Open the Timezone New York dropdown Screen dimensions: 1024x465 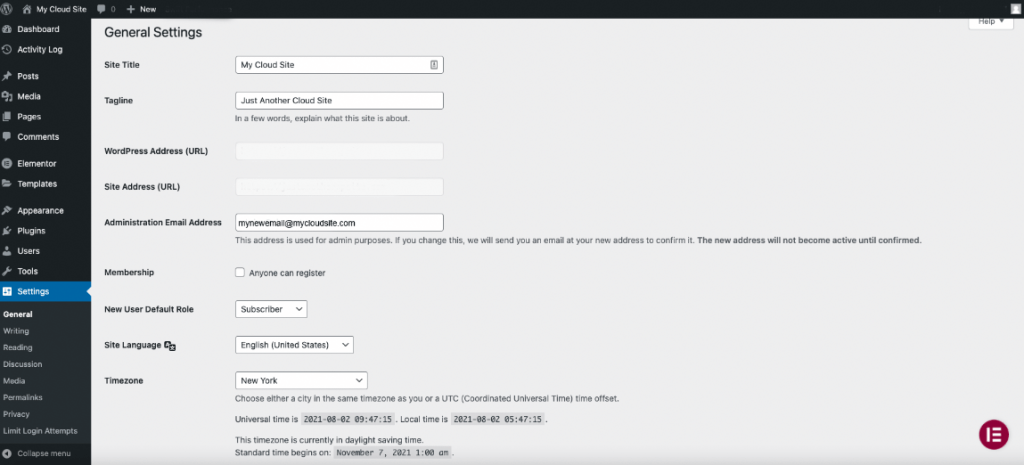[301, 380]
